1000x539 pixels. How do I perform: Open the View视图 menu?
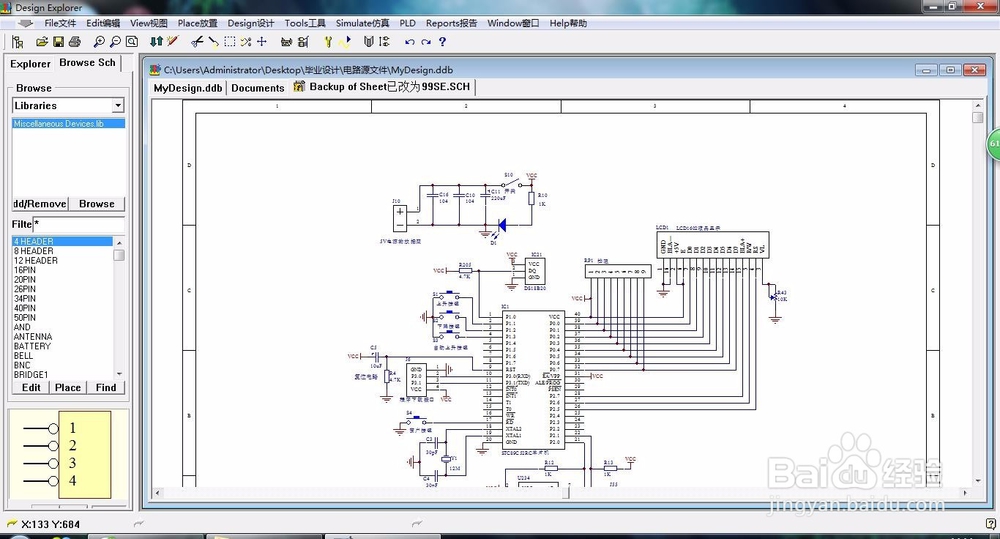[x=149, y=24]
